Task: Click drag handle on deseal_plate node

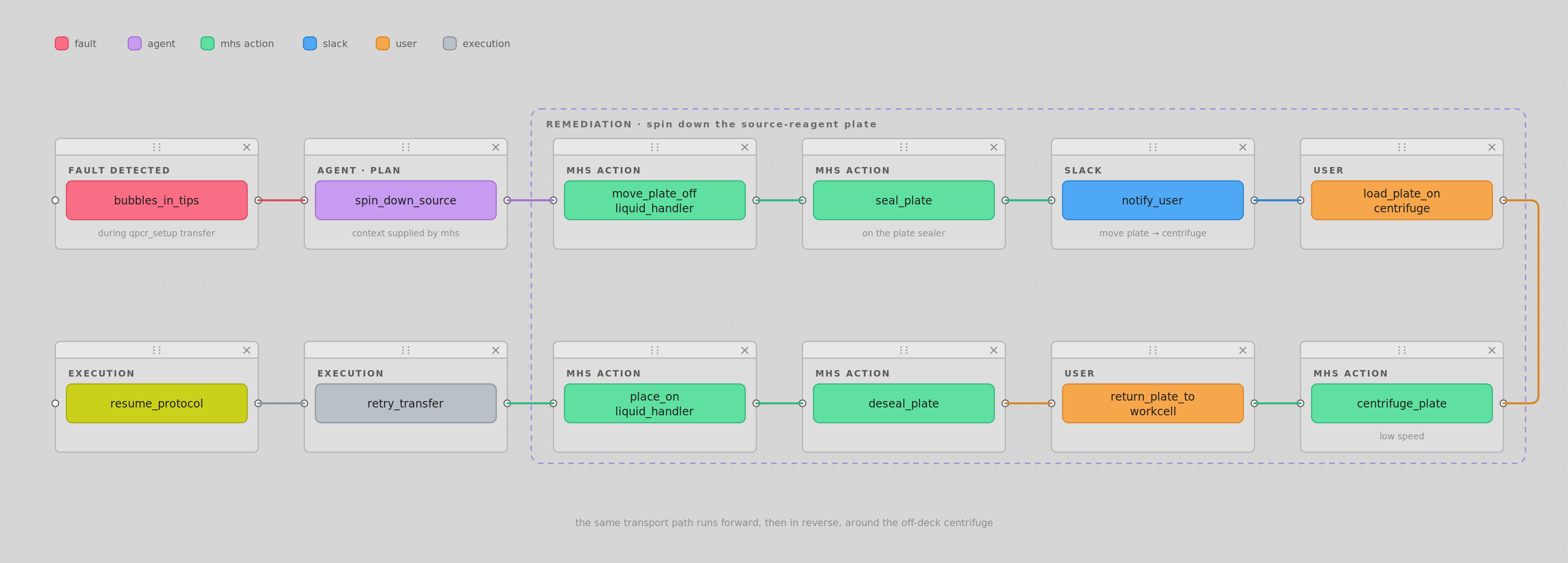Action: [x=903, y=350]
